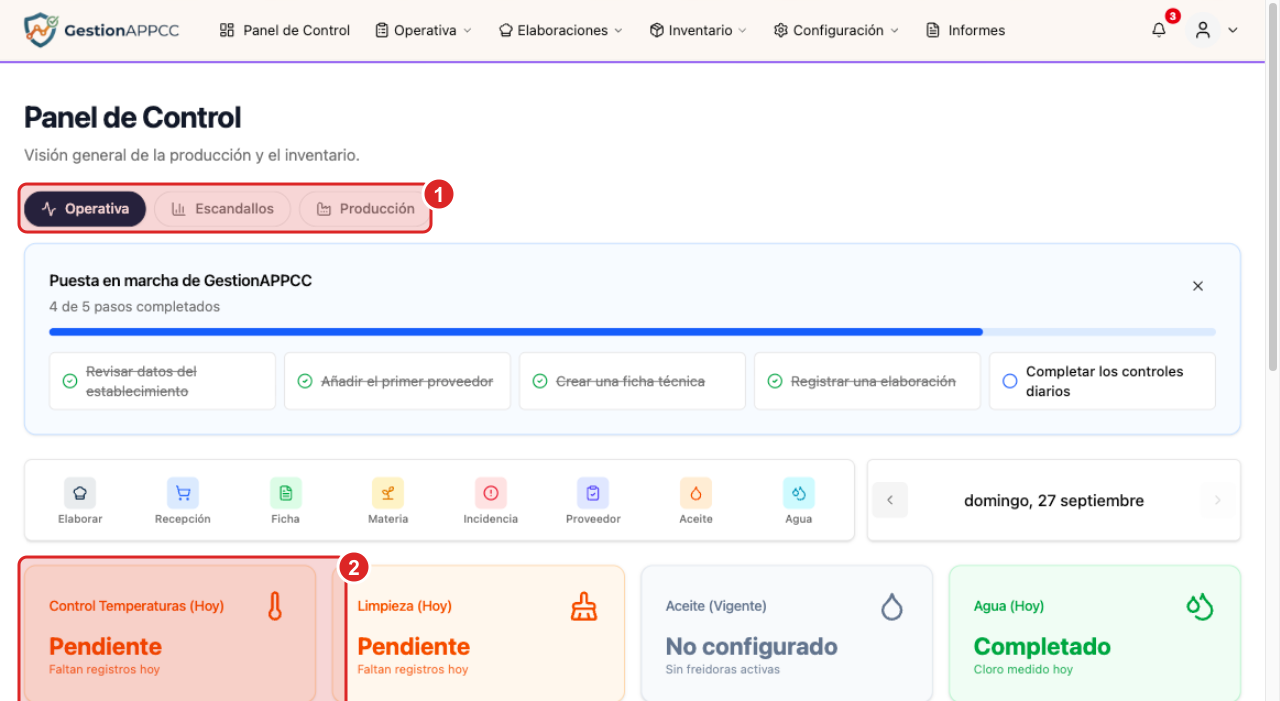Open the Agua (Hoy) Completado card
This screenshot has width=1280, height=701.
coord(1095,633)
